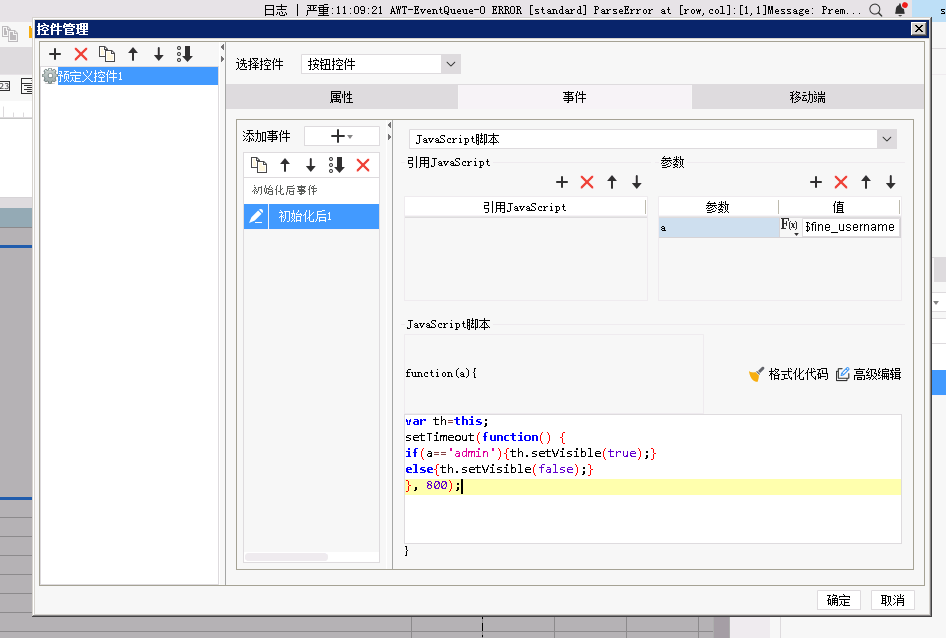946x638 pixels.
Task: Sort widgets in left panel toolbar
Action: (185, 54)
